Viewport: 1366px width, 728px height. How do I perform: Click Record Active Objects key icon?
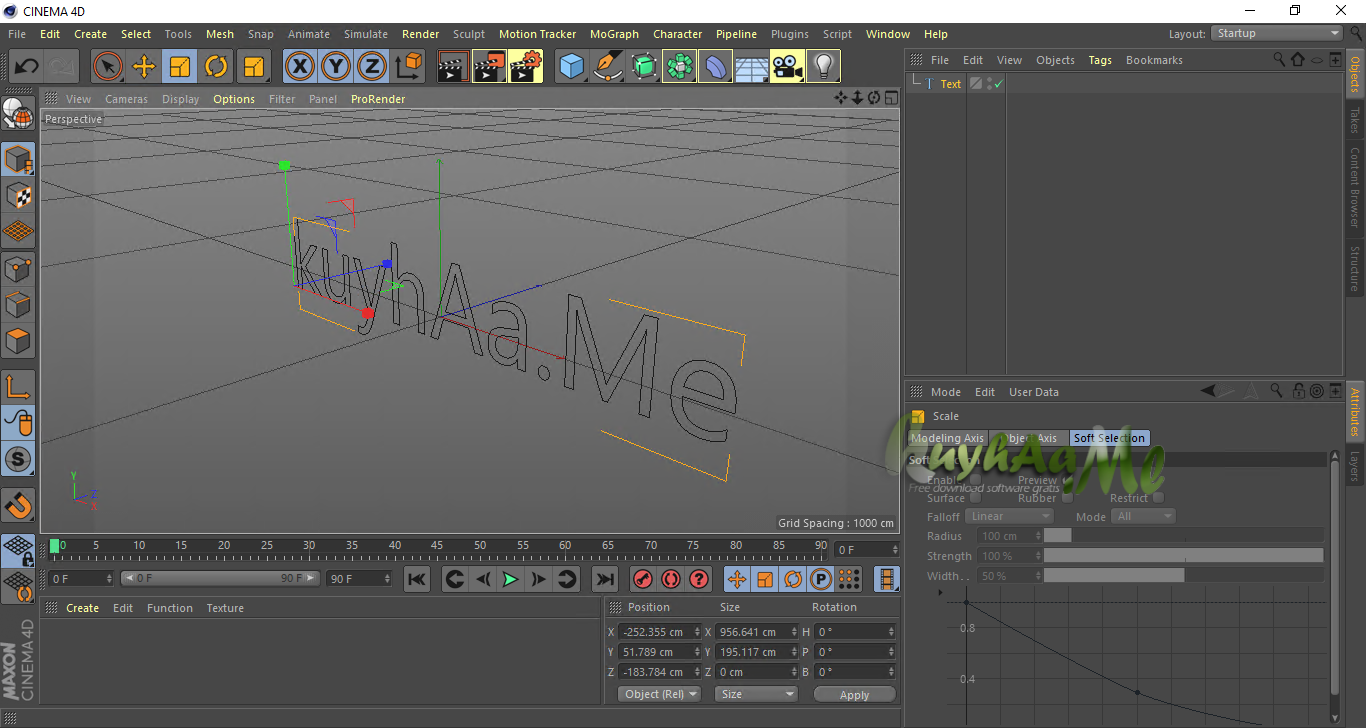643,579
